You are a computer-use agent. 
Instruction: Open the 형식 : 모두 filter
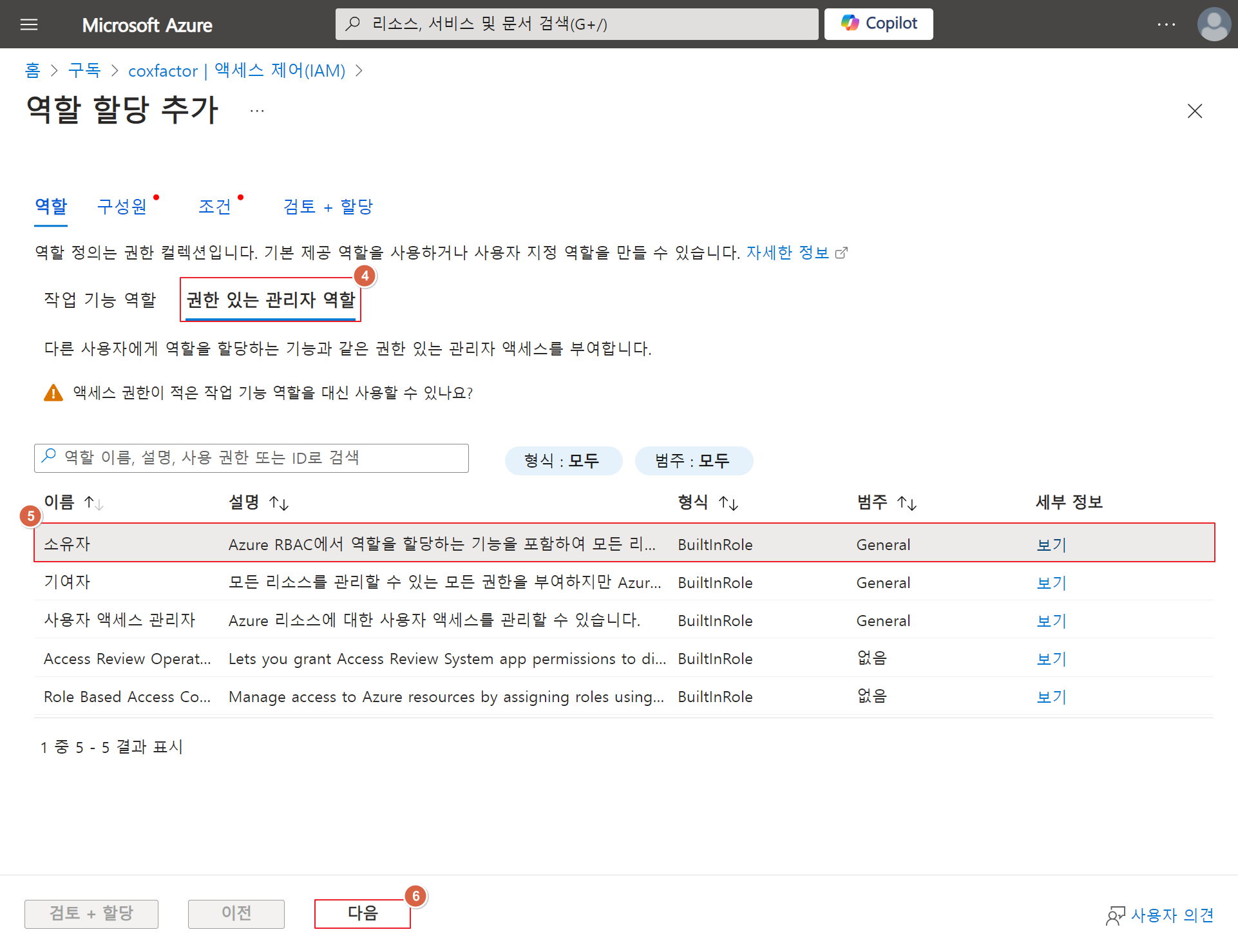[x=562, y=461]
